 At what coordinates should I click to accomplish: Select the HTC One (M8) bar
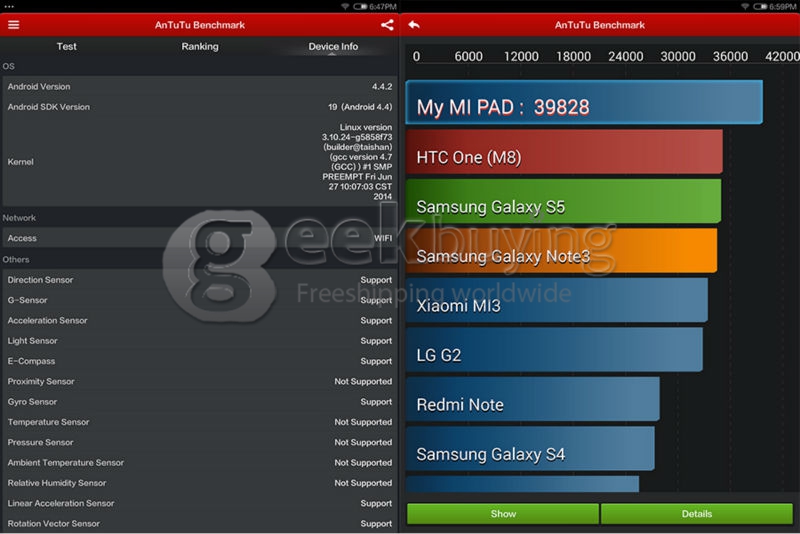pyautogui.click(x=564, y=151)
